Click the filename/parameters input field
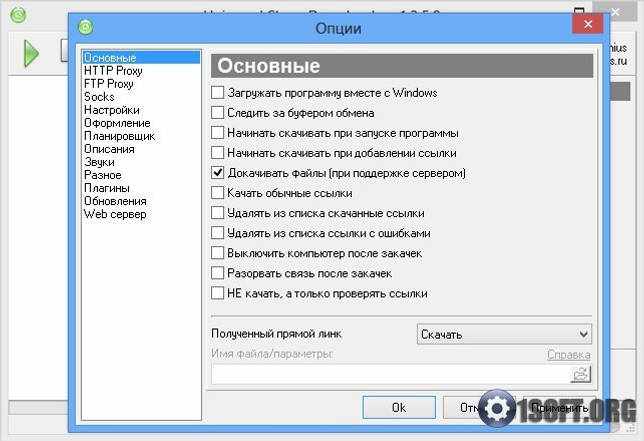The width and height of the screenshot is (644, 441). click(x=391, y=374)
